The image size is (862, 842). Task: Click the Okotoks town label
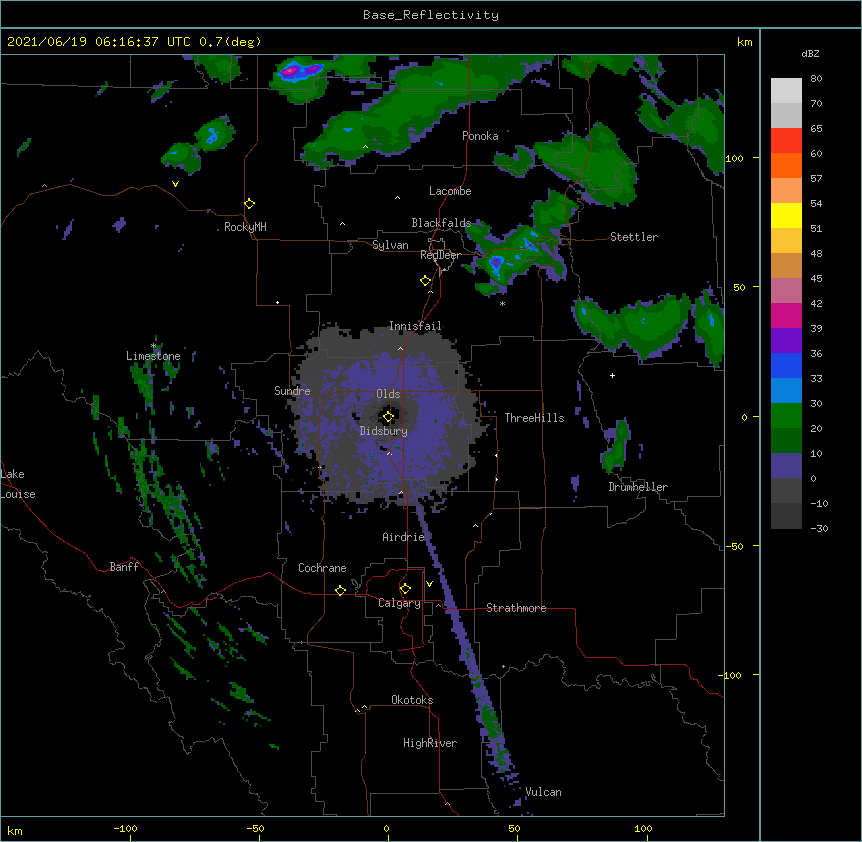pyautogui.click(x=412, y=700)
